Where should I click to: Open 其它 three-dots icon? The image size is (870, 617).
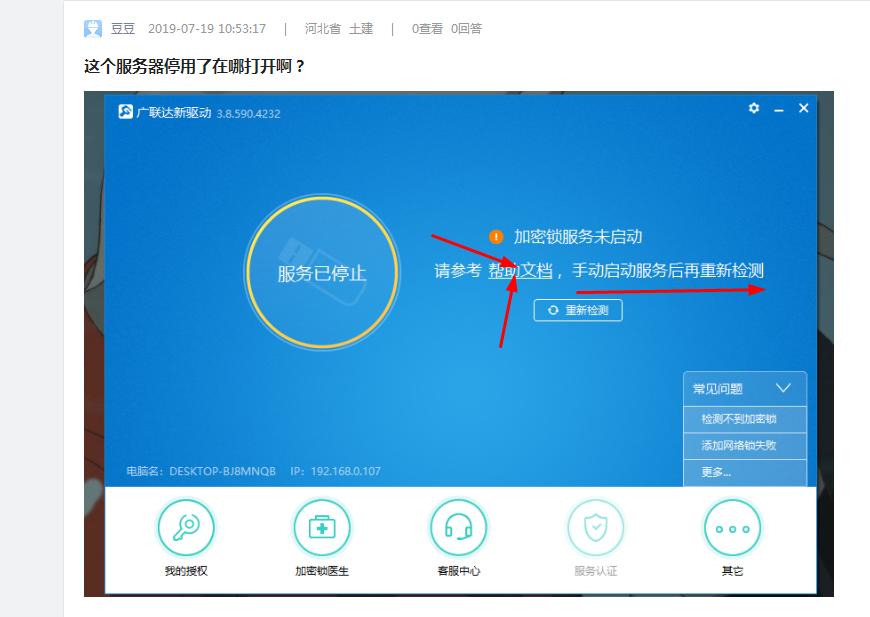[x=732, y=528]
